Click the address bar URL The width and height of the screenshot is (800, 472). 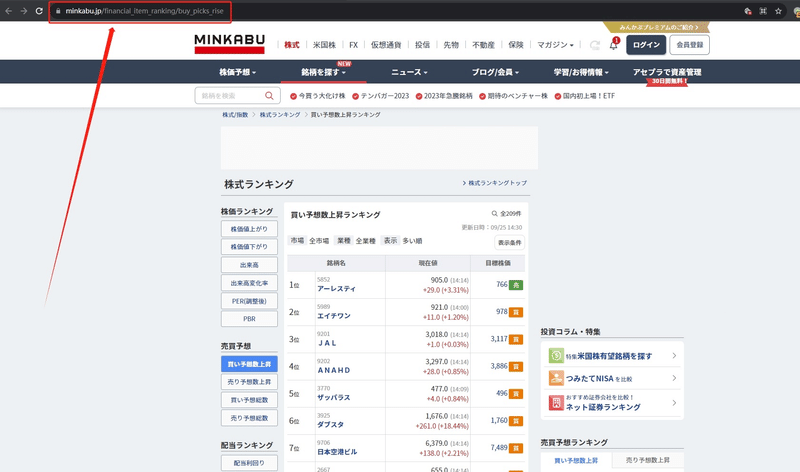[x=144, y=11]
